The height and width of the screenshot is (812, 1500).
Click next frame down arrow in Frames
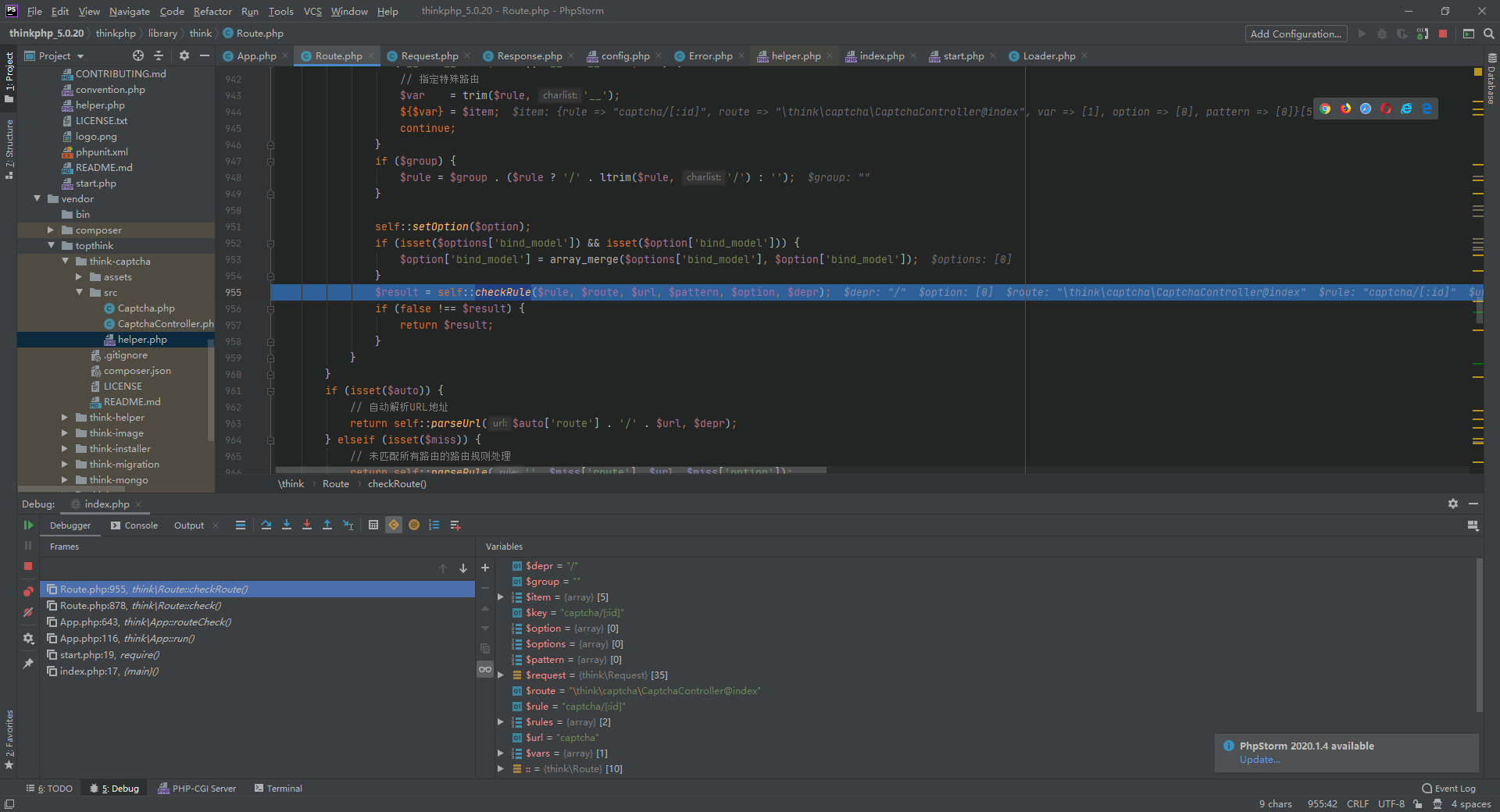pos(463,568)
